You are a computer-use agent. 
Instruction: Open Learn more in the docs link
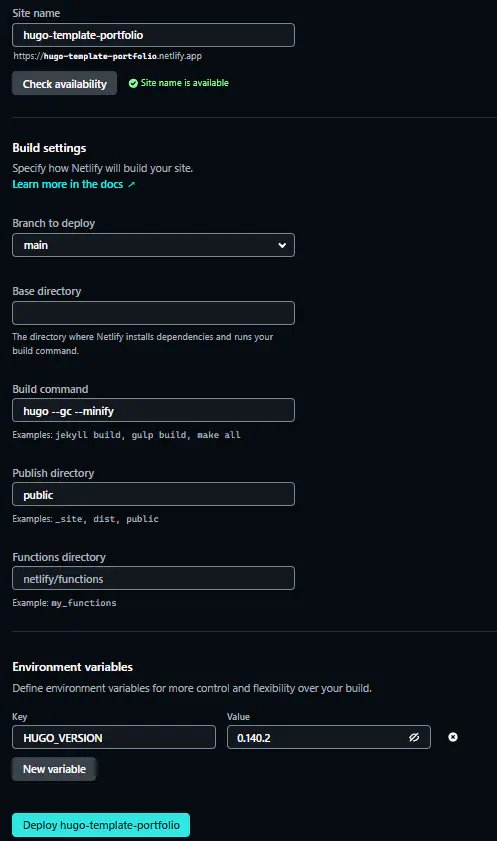(x=68, y=184)
